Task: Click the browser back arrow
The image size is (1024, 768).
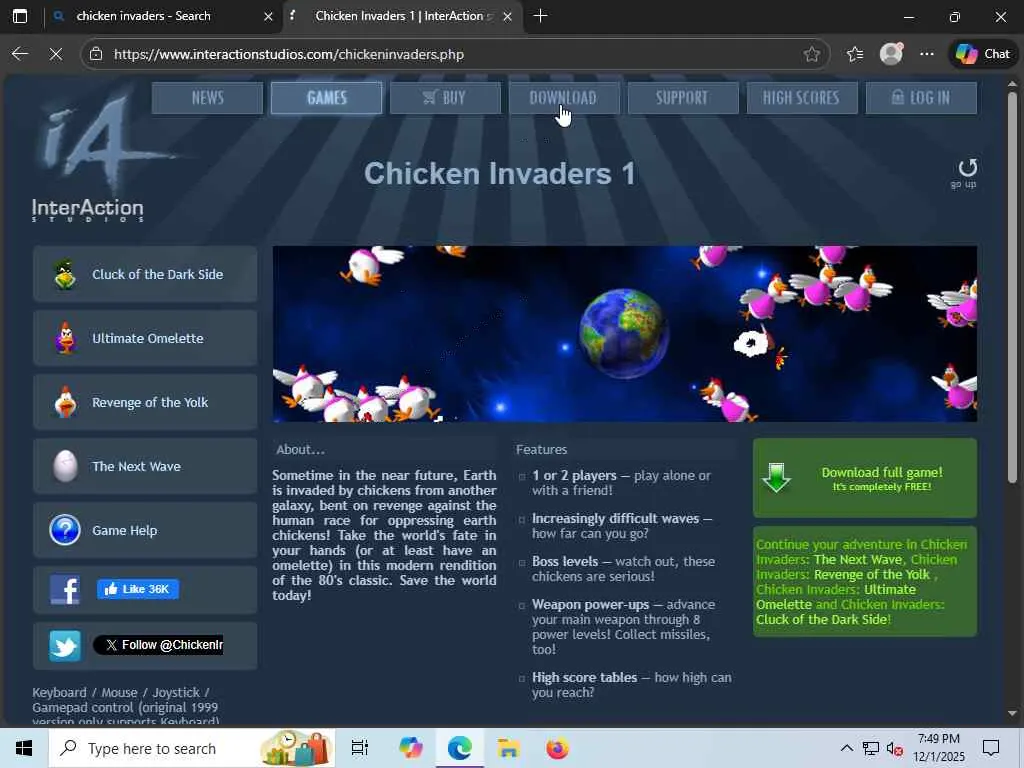Action: (x=20, y=54)
